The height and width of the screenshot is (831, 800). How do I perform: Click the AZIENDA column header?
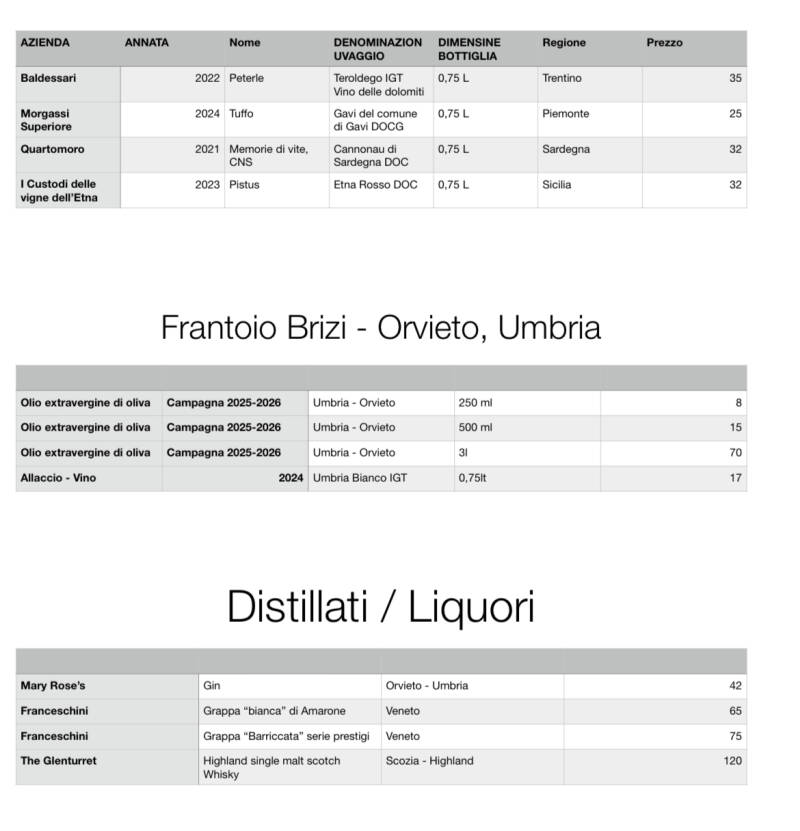(45, 43)
